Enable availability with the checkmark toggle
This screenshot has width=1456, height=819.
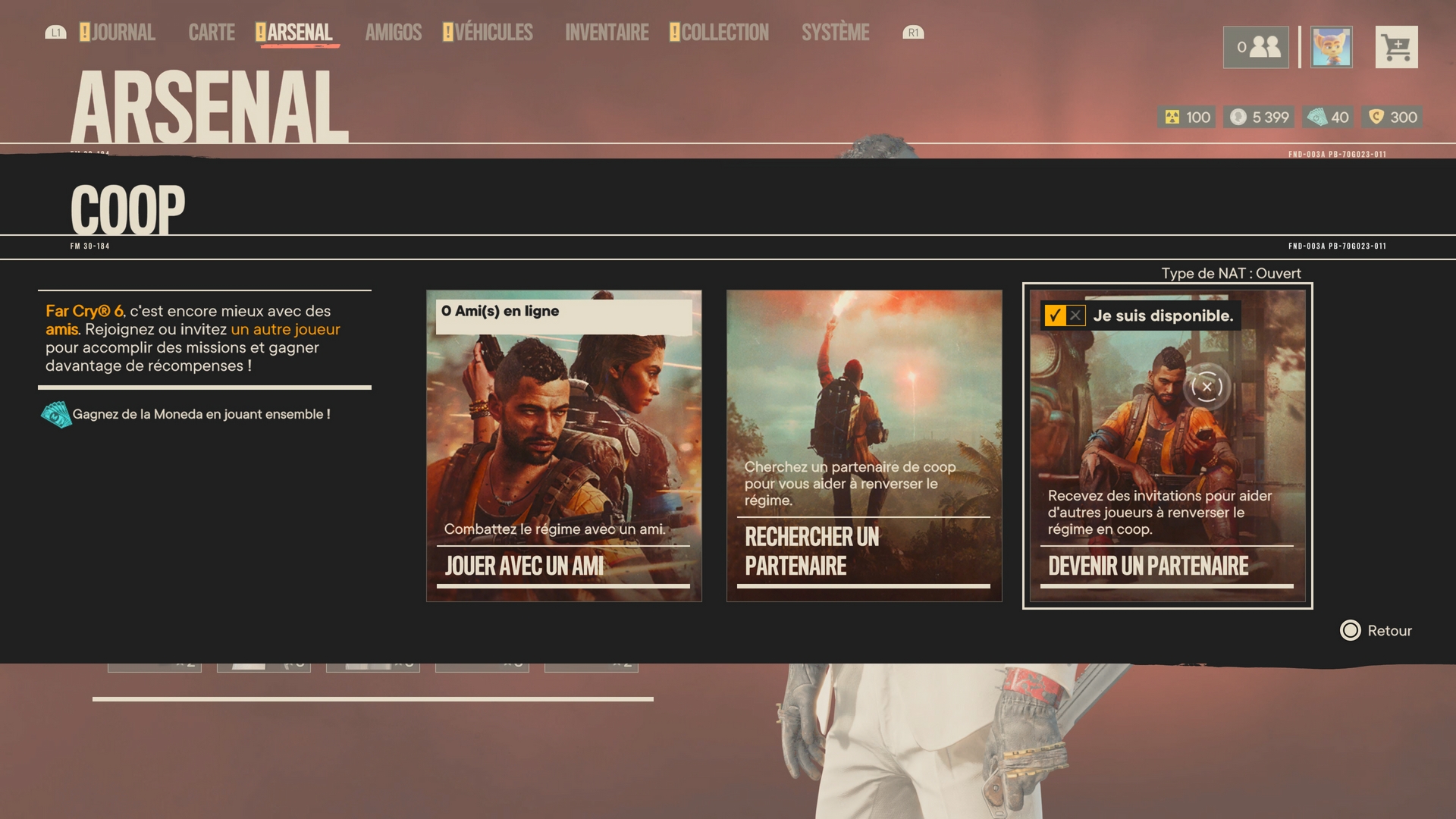click(x=1055, y=315)
